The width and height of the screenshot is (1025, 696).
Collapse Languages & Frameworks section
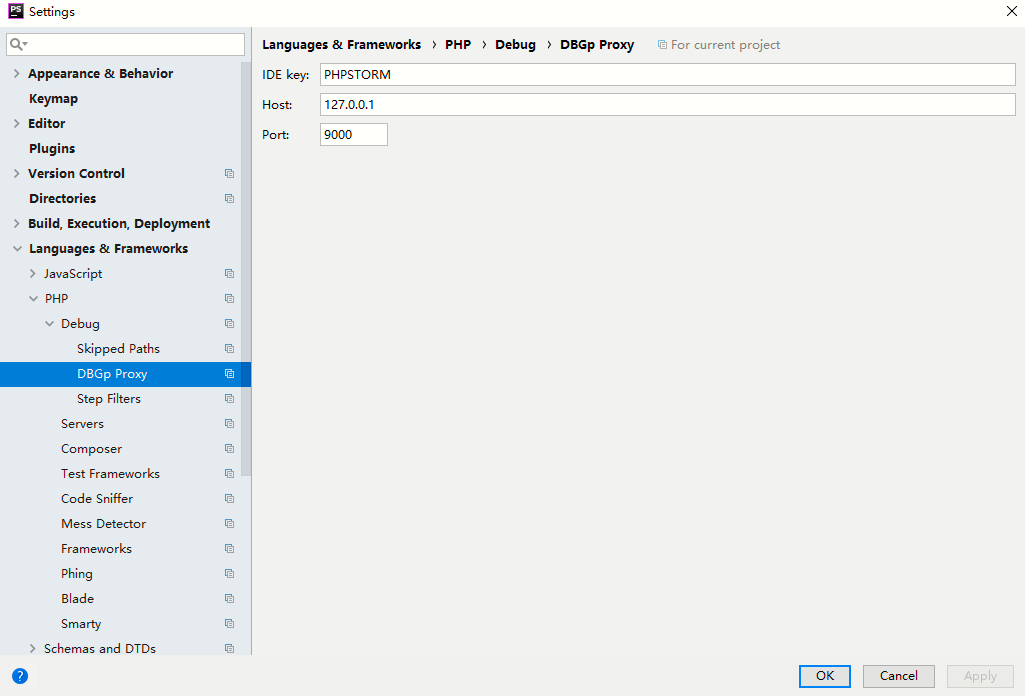click(17, 249)
